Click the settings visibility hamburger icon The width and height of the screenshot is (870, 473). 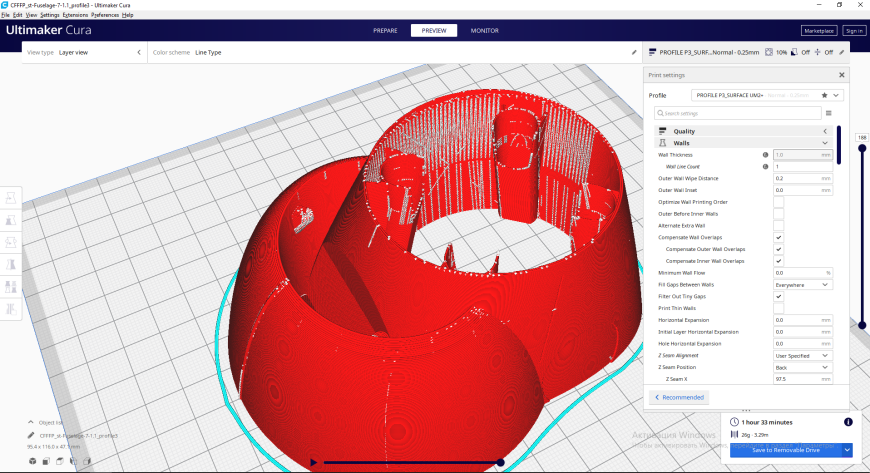pos(828,113)
